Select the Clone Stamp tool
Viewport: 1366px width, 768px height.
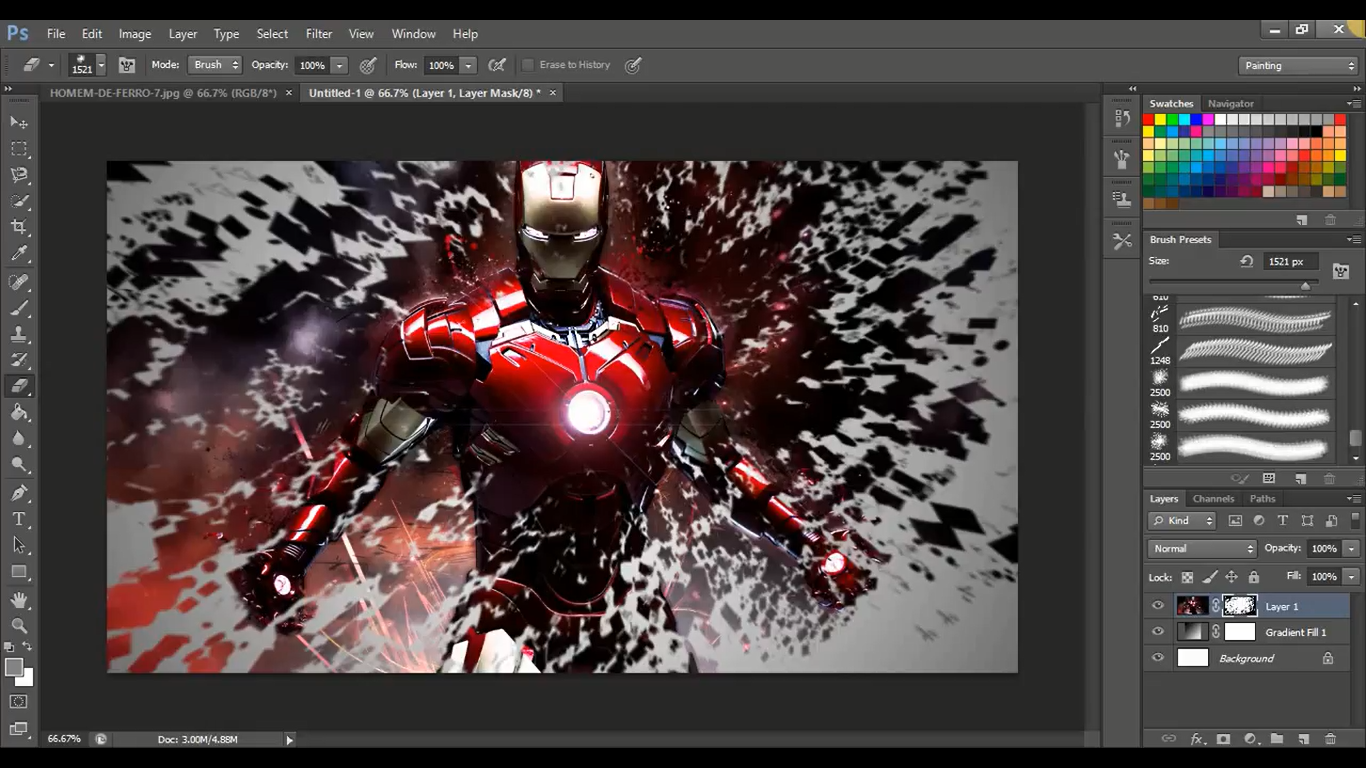pyautogui.click(x=18, y=334)
